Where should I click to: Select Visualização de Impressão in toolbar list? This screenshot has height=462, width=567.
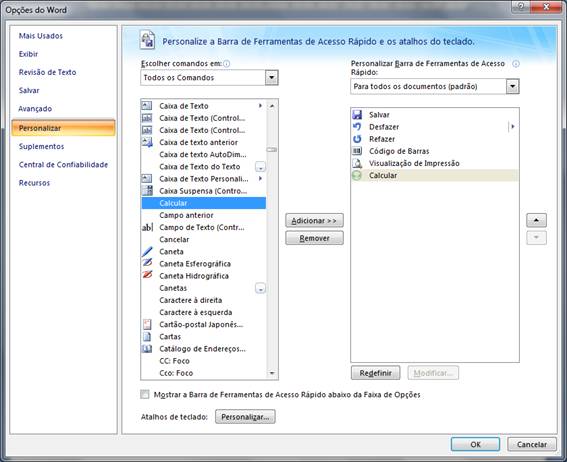pyautogui.click(x=435, y=163)
